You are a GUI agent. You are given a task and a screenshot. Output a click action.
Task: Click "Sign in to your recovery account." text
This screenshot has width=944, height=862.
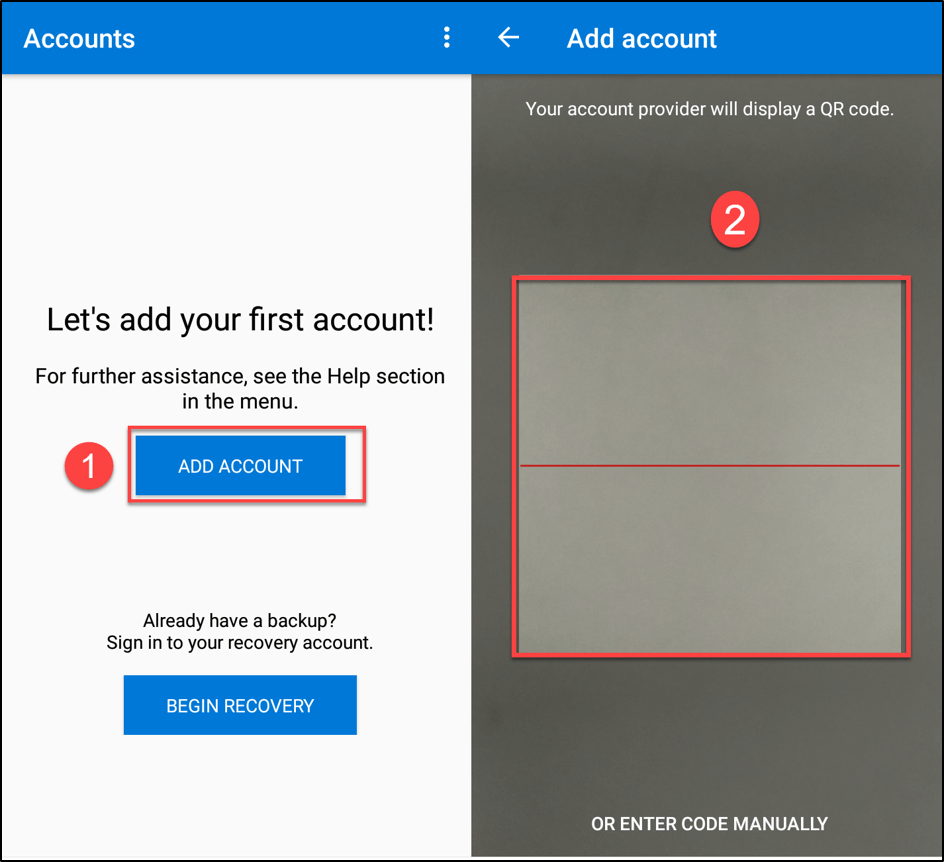point(240,643)
